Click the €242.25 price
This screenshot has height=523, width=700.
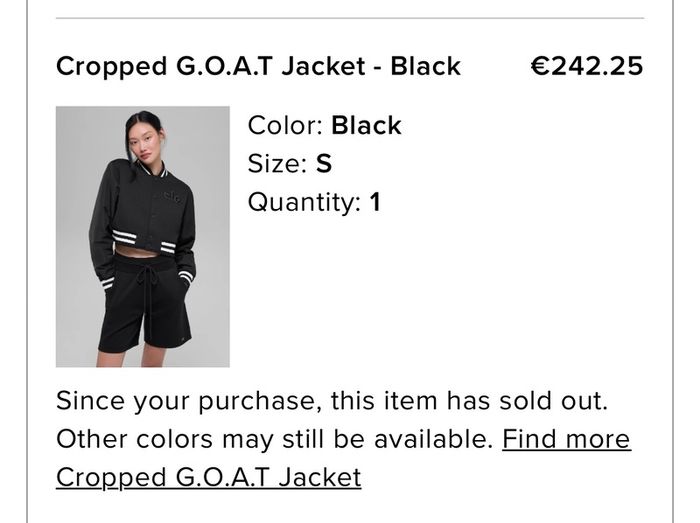[587, 66]
